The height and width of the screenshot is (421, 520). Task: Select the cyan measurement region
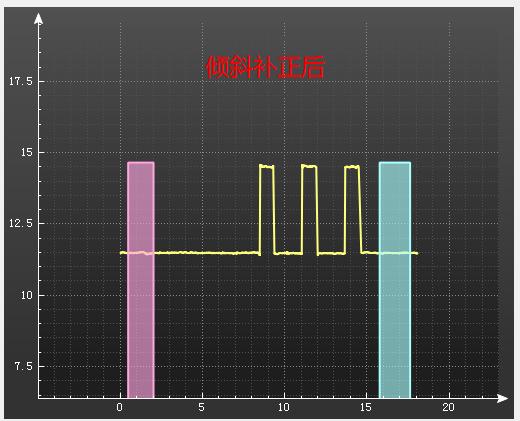pos(395,280)
